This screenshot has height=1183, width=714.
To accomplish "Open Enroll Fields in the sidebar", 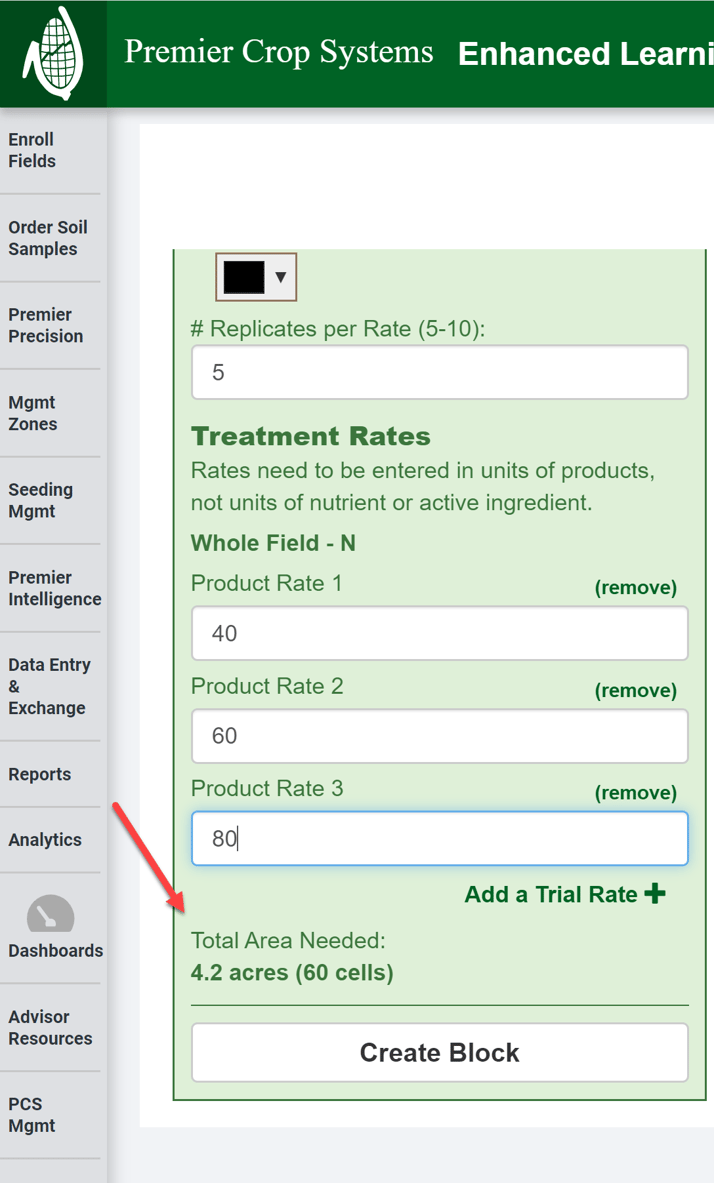I will [x=32, y=150].
